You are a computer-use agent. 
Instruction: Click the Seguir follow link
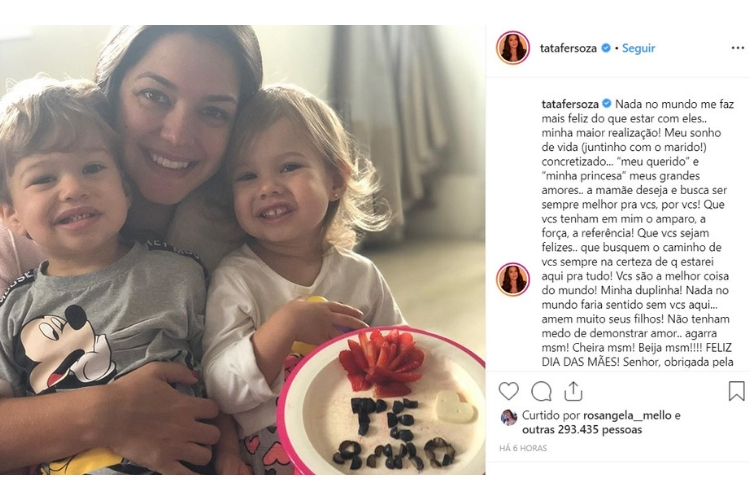[639, 48]
